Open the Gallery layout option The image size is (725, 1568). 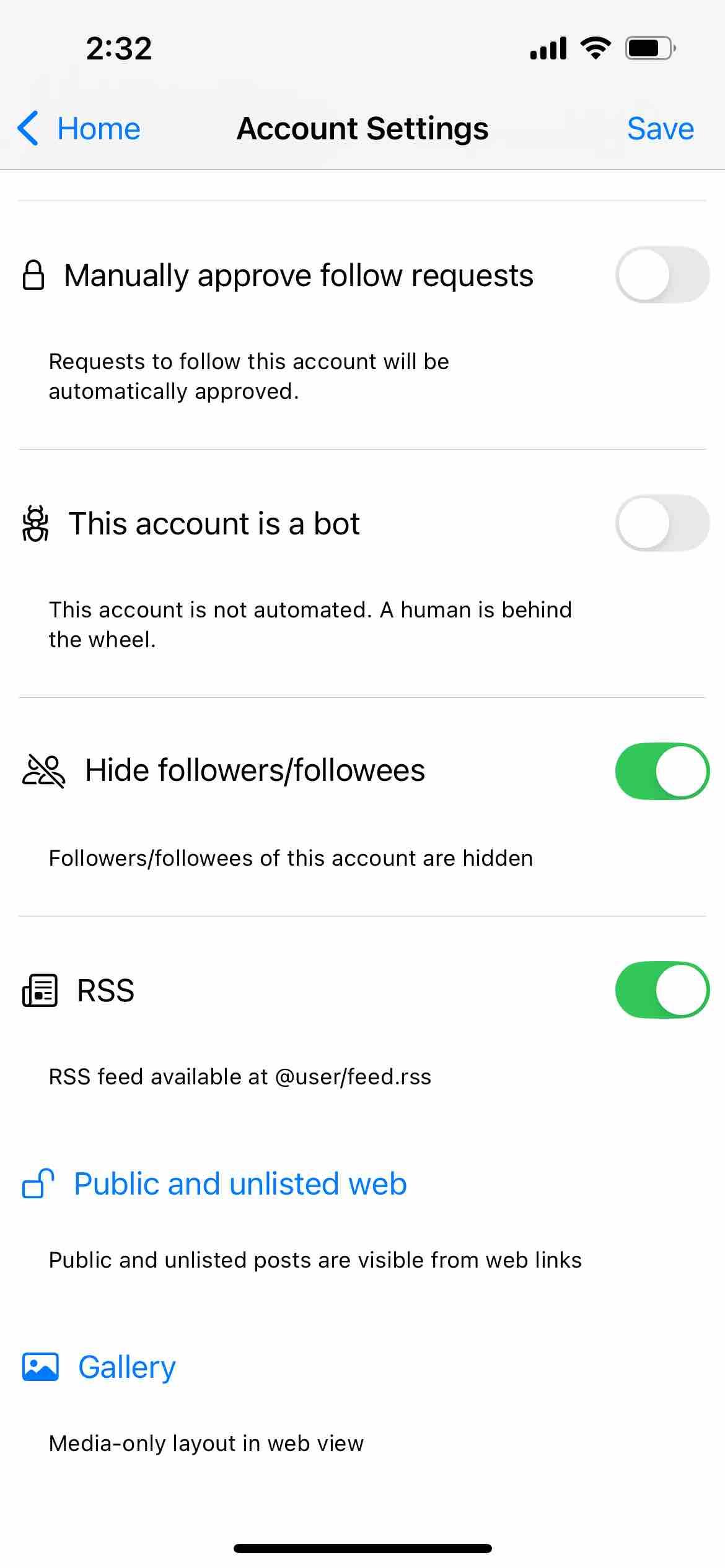tap(126, 1367)
